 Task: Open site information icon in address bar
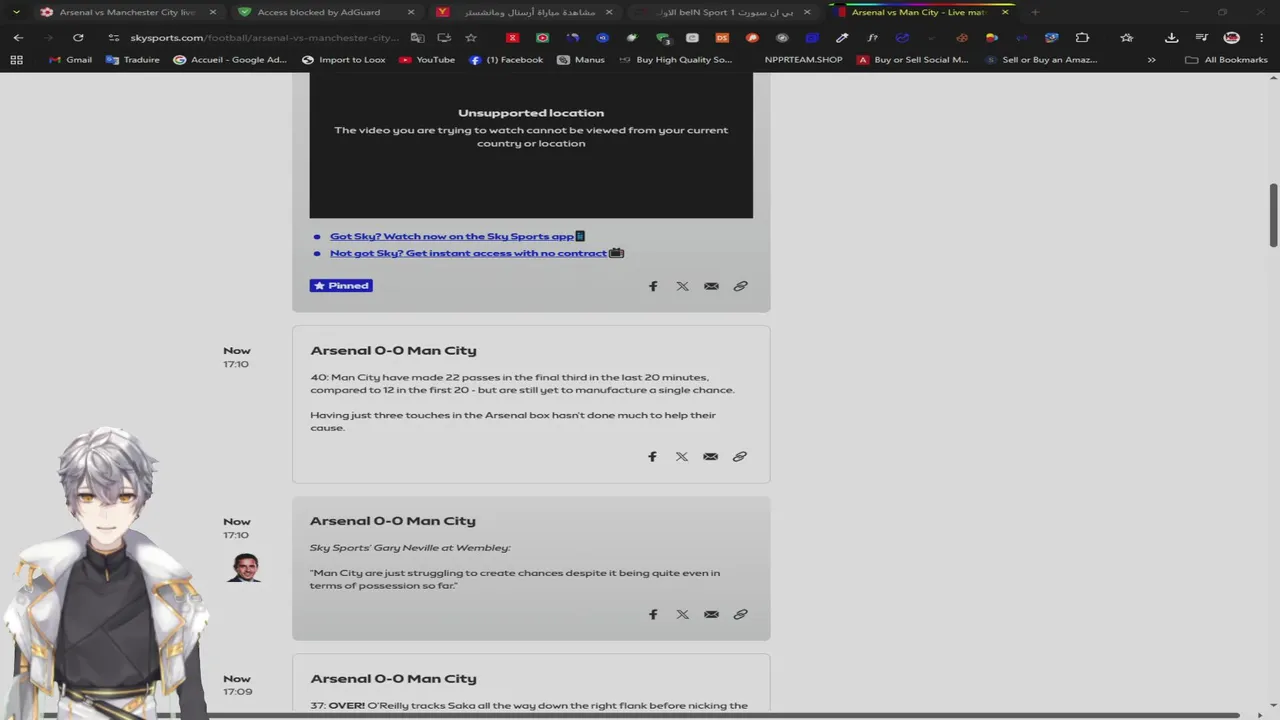pyautogui.click(x=114, y=38)
